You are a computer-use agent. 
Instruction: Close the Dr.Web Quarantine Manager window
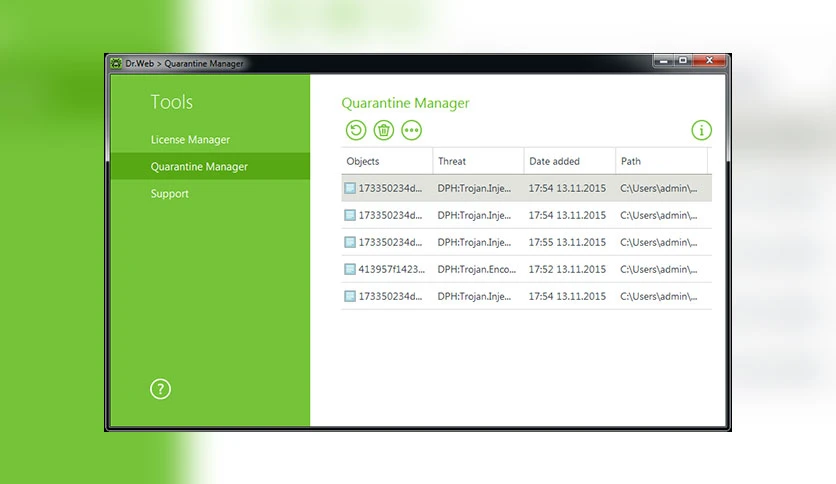709,61
